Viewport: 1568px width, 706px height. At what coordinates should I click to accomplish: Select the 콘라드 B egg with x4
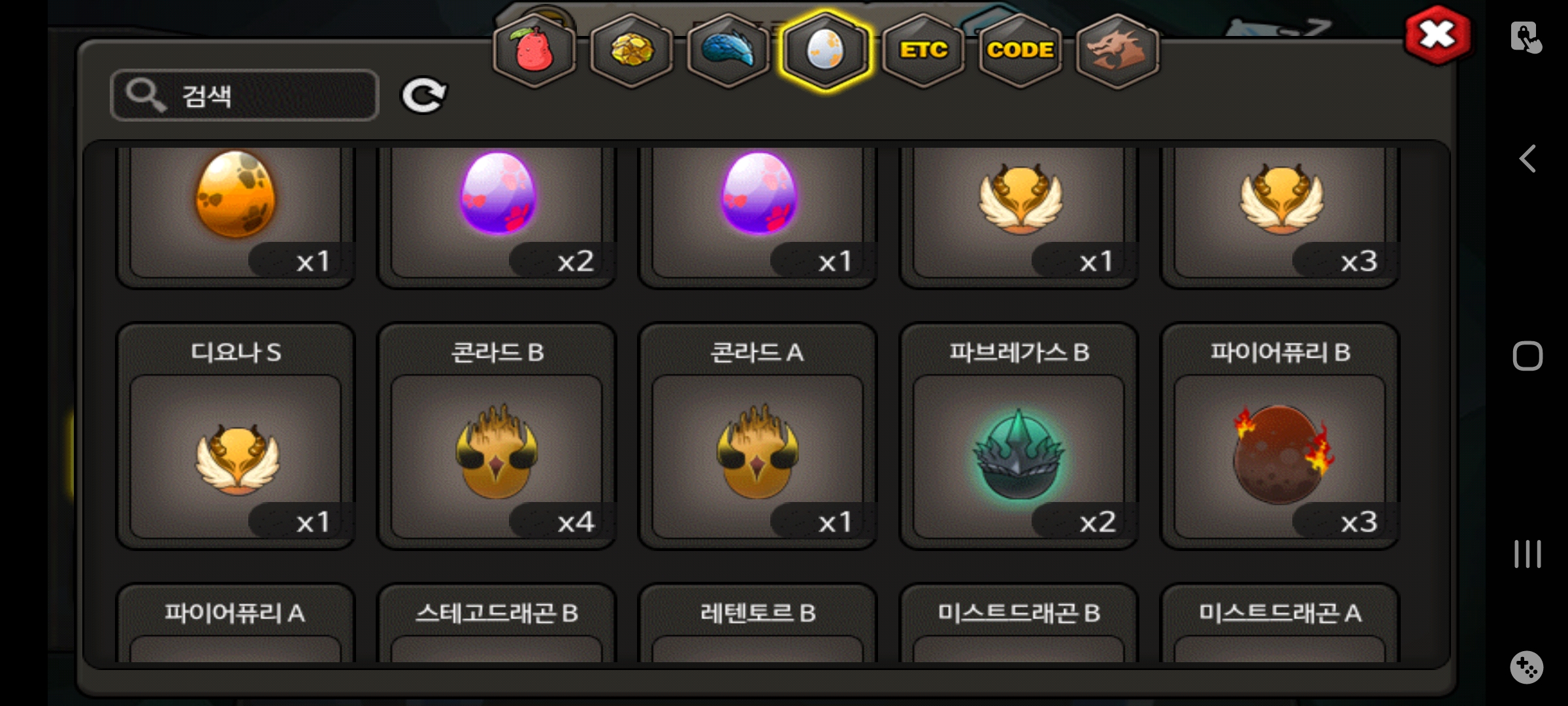click(497, 436)
